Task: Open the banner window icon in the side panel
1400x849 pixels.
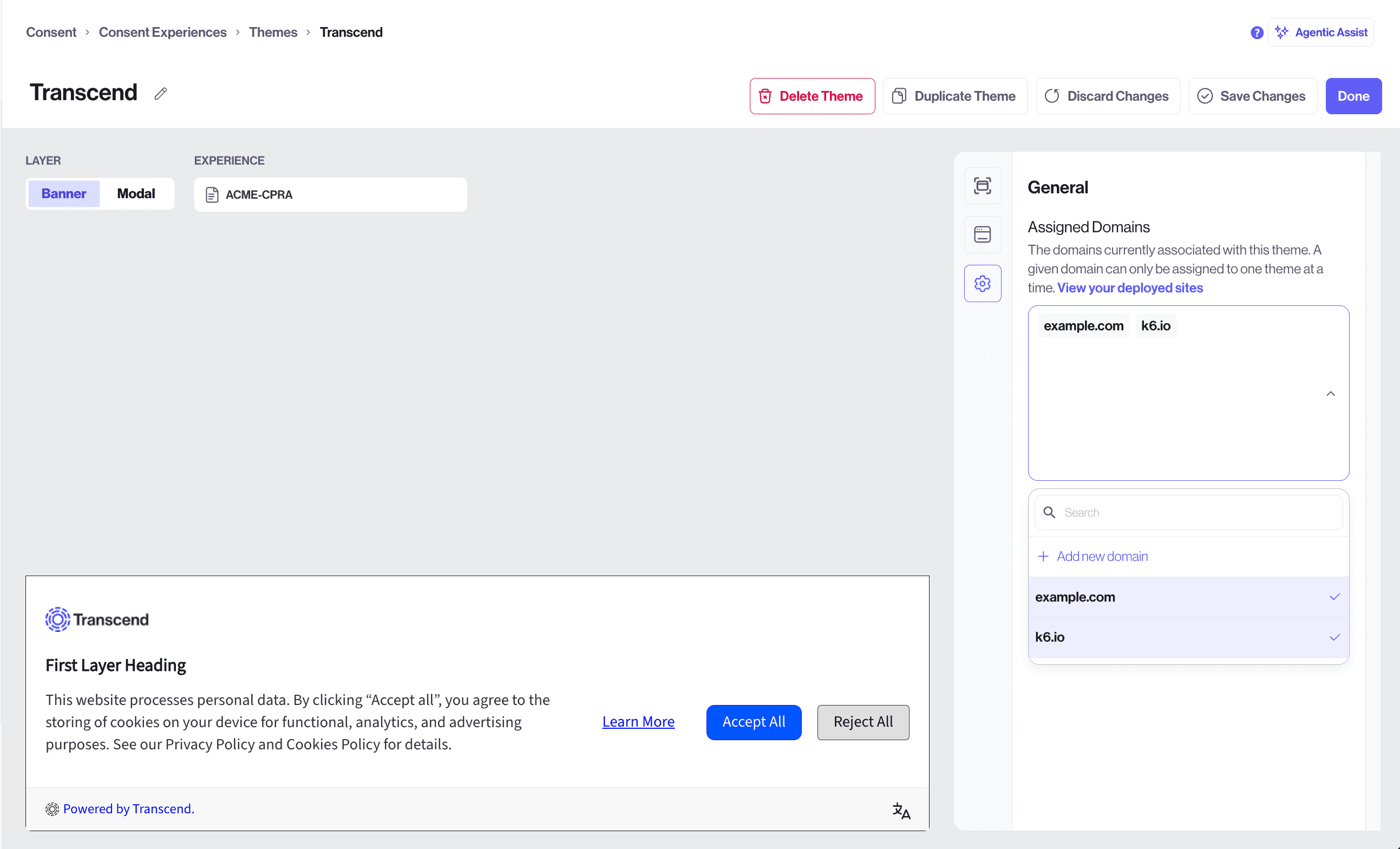Action: click(983, 234)
